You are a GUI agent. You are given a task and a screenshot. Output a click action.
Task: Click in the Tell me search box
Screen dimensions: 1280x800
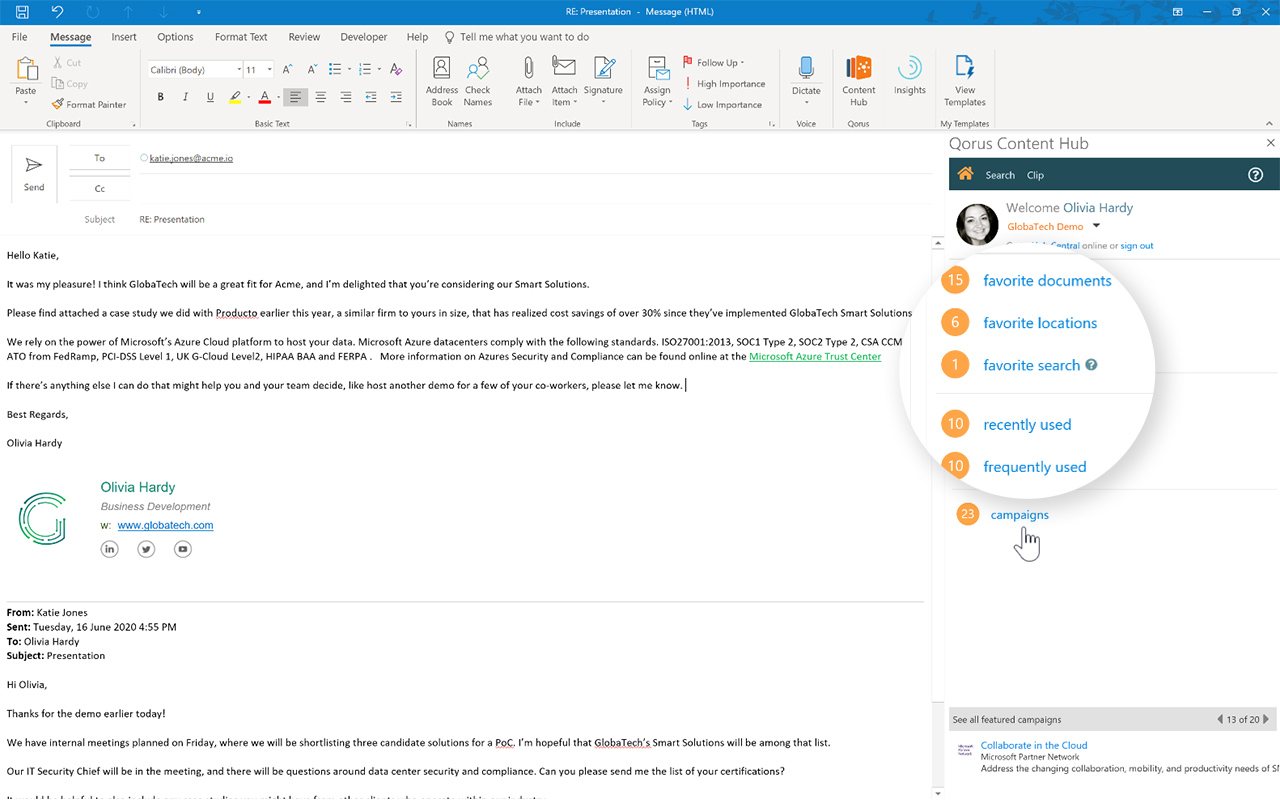tap(524, 37)
